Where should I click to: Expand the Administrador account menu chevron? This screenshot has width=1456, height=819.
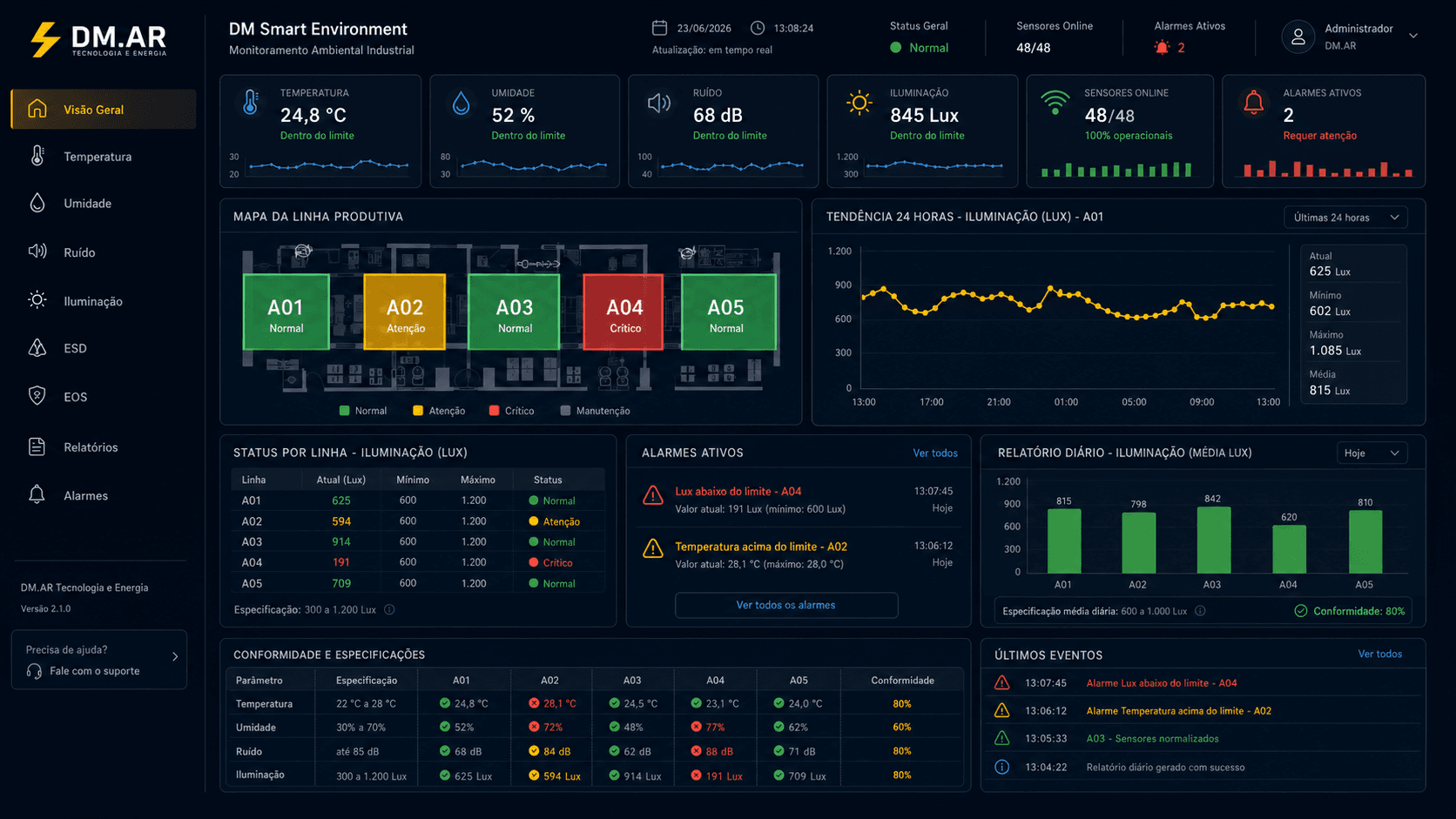[x=1413, y=36]
